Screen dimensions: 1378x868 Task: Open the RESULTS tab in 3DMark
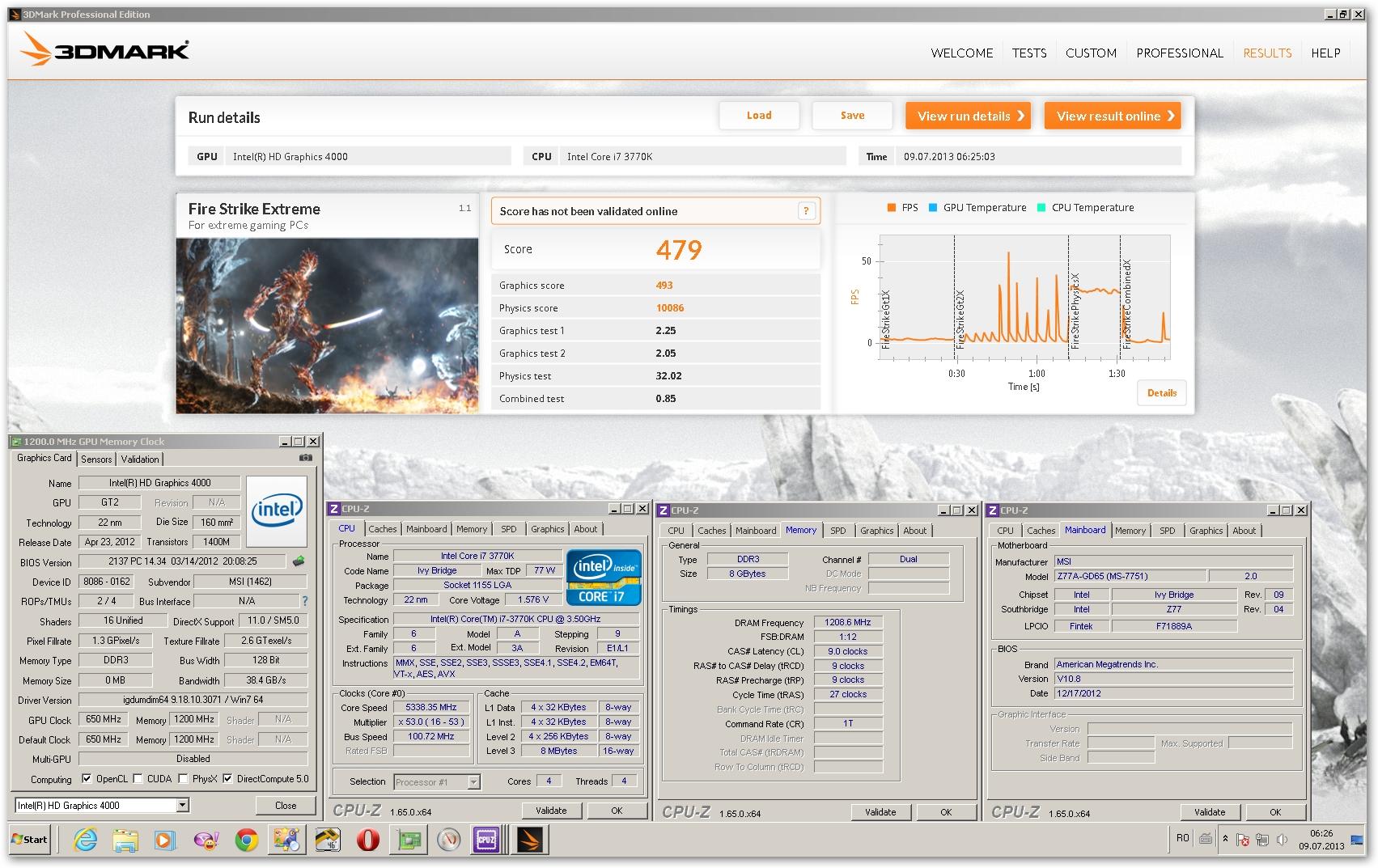coord(1267,53)
